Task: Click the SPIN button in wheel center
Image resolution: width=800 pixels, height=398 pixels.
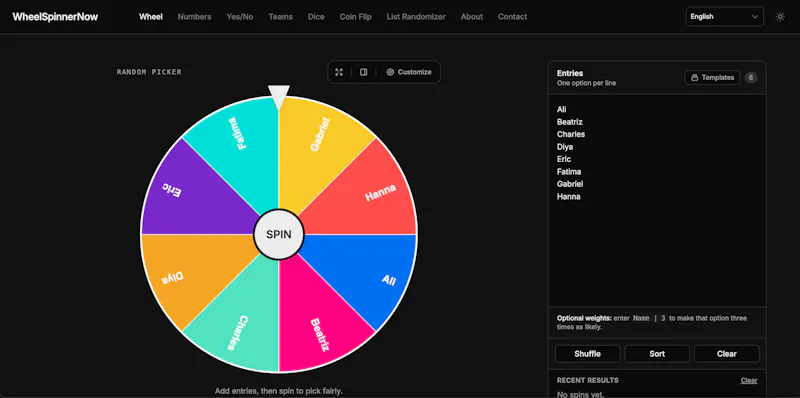Action: coord(279,235)
